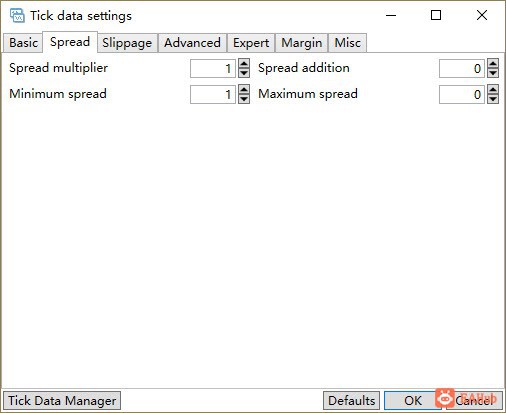
Task: Reset settings with the Defaults button
Action: (x=351, y=401)
